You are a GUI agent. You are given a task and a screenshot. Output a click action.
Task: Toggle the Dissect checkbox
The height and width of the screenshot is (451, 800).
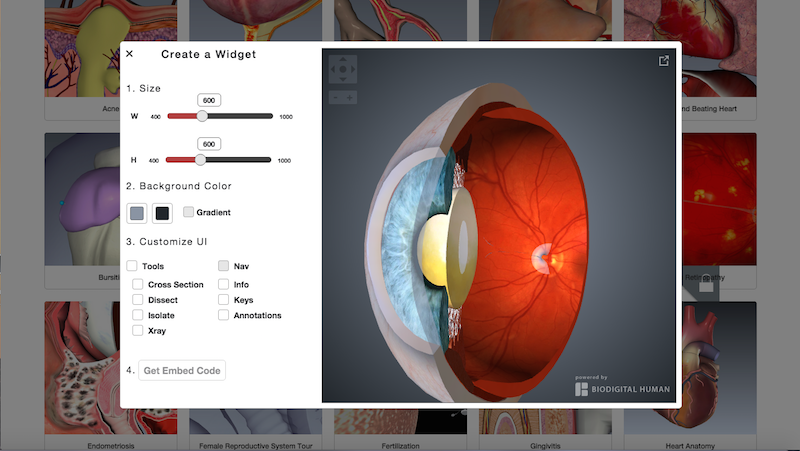pyautogui.click(x=138, y=300)
